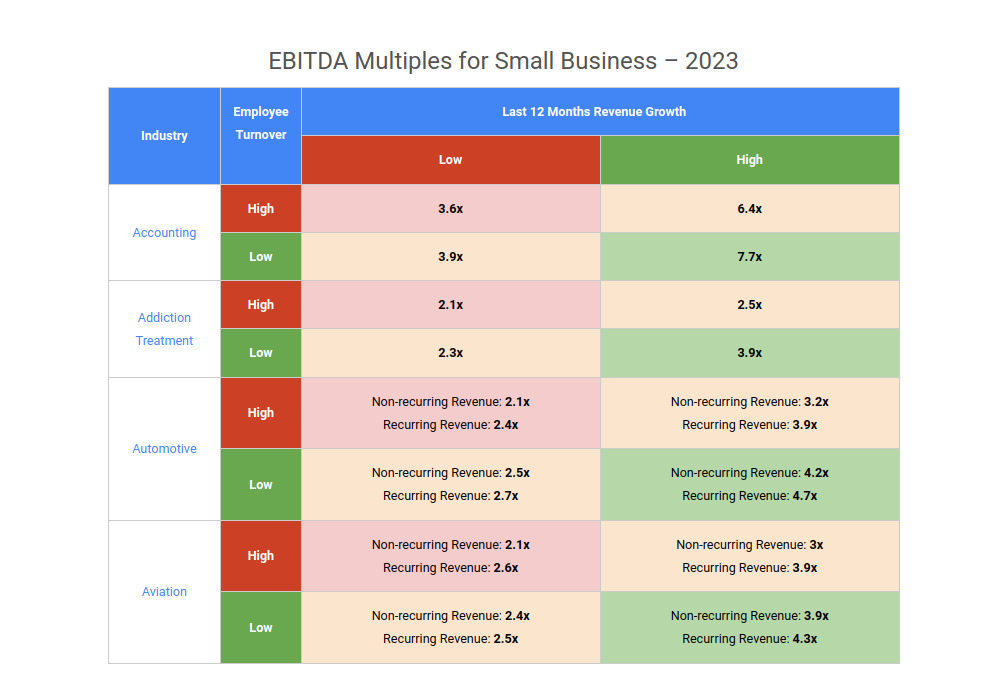Image resolution: width=990 pixels, height=700 pixels.
Task: Click the green High revenue growth header
Action: point(749,160)
